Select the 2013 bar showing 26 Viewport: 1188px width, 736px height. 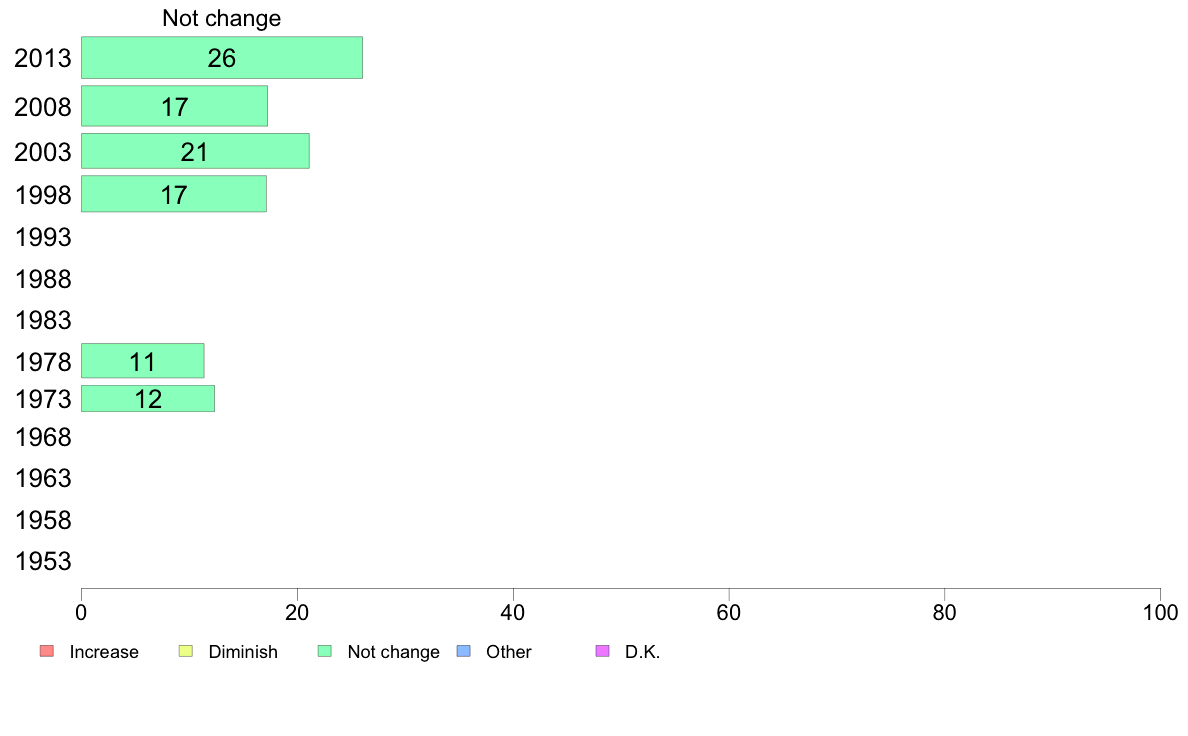point(222,58)
